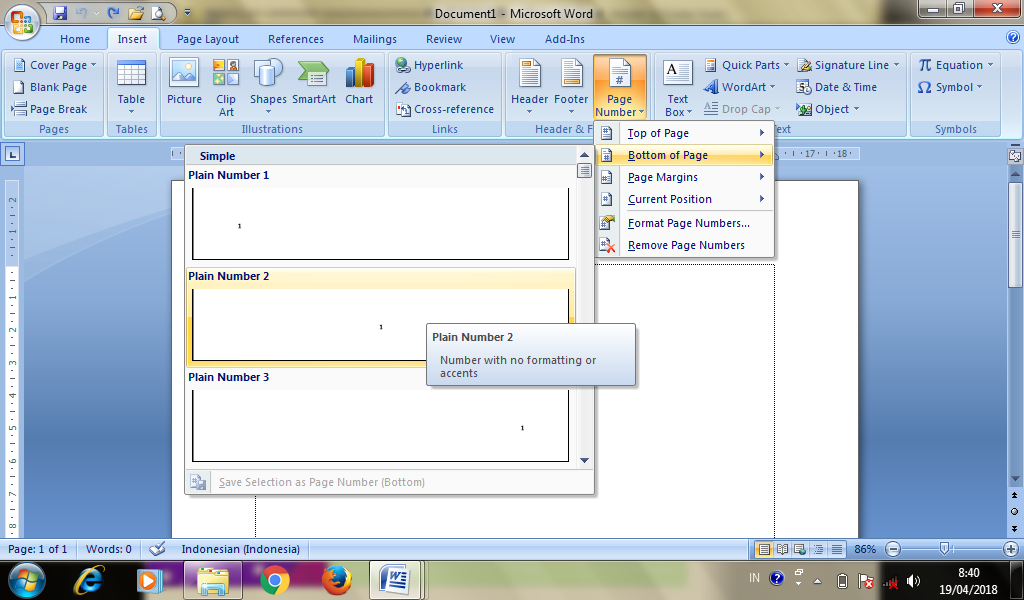The height and width of the screenshot is (600, 1024).
Task: Click Indonesian (Indonesia) language indicator
Action: (x=240, y=549)
